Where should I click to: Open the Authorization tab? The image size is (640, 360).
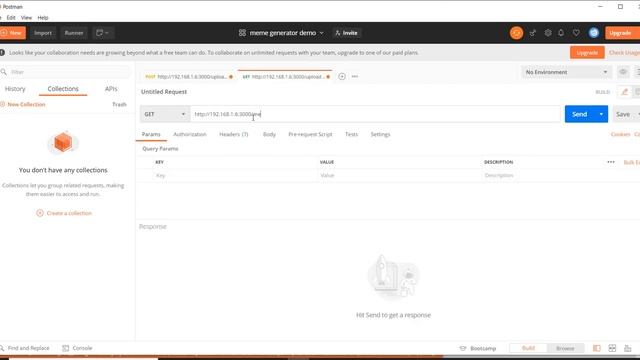(x=190, y=134)
